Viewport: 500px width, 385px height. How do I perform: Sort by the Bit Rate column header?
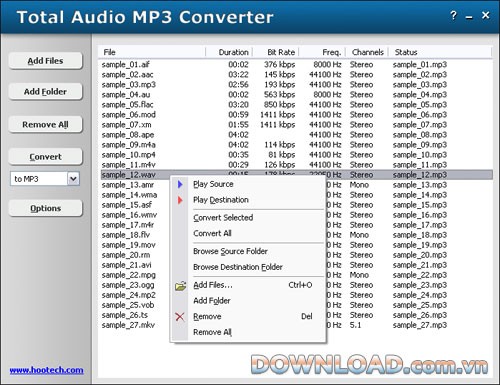point(276,52)
